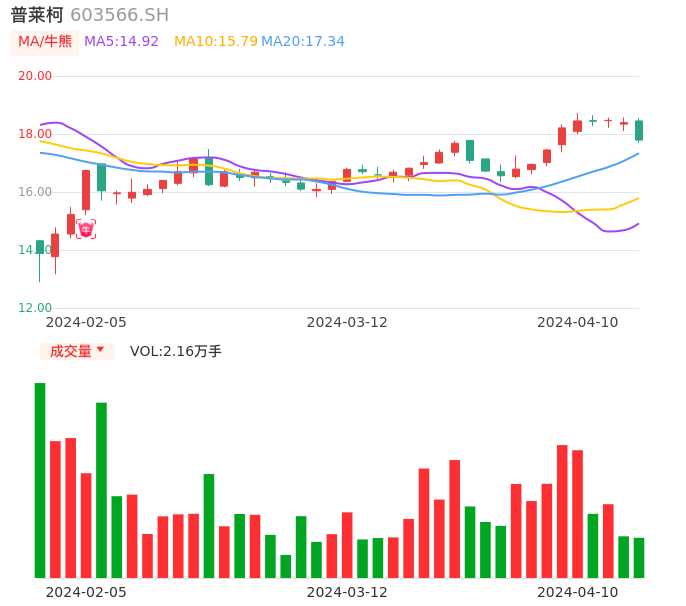Select the MA/牛熊 indicator tab
Viewport: 686px width, 606px height.
[45, 42]
